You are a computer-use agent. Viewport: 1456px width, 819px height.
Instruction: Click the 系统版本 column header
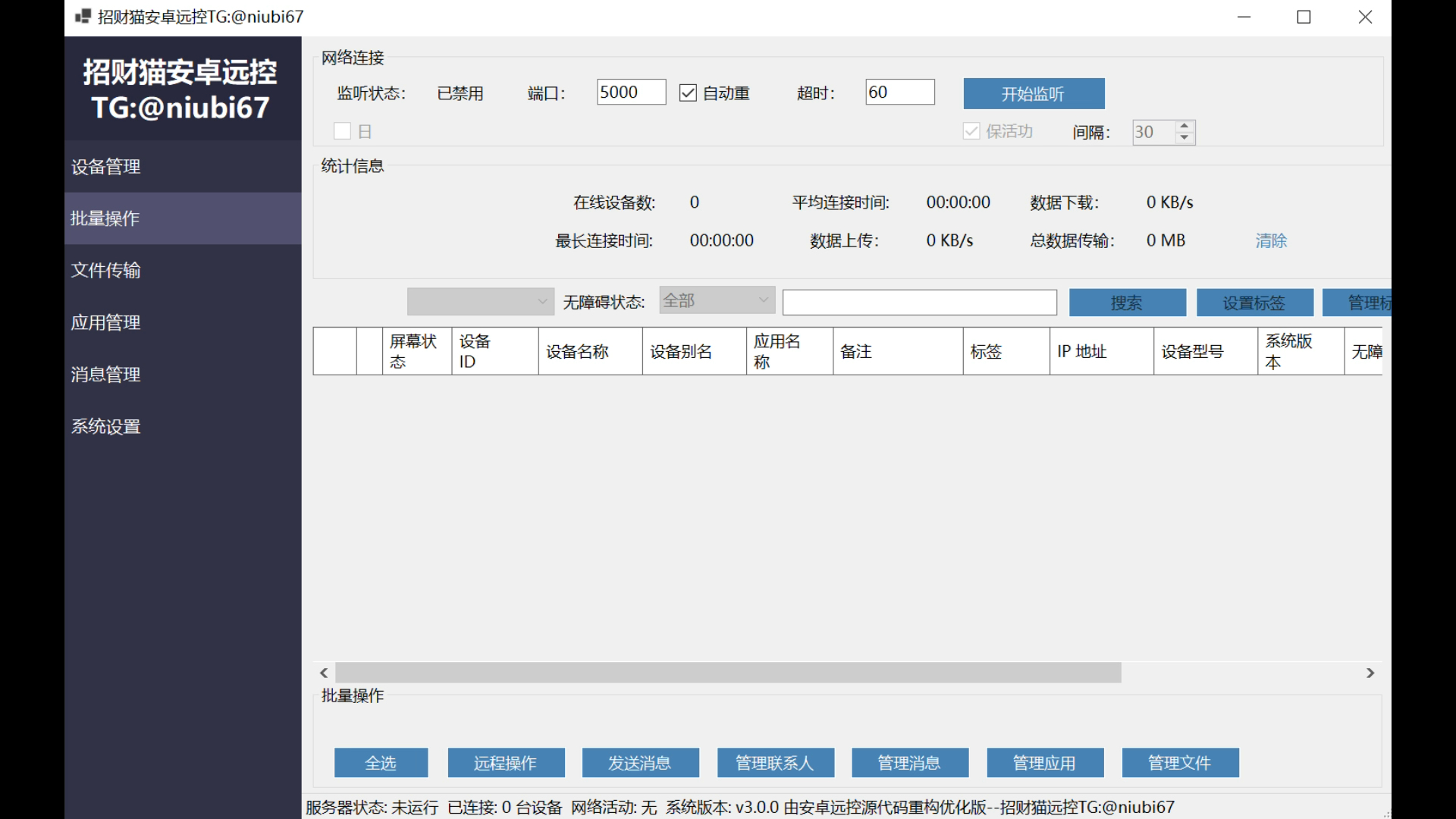(1301, 351)
